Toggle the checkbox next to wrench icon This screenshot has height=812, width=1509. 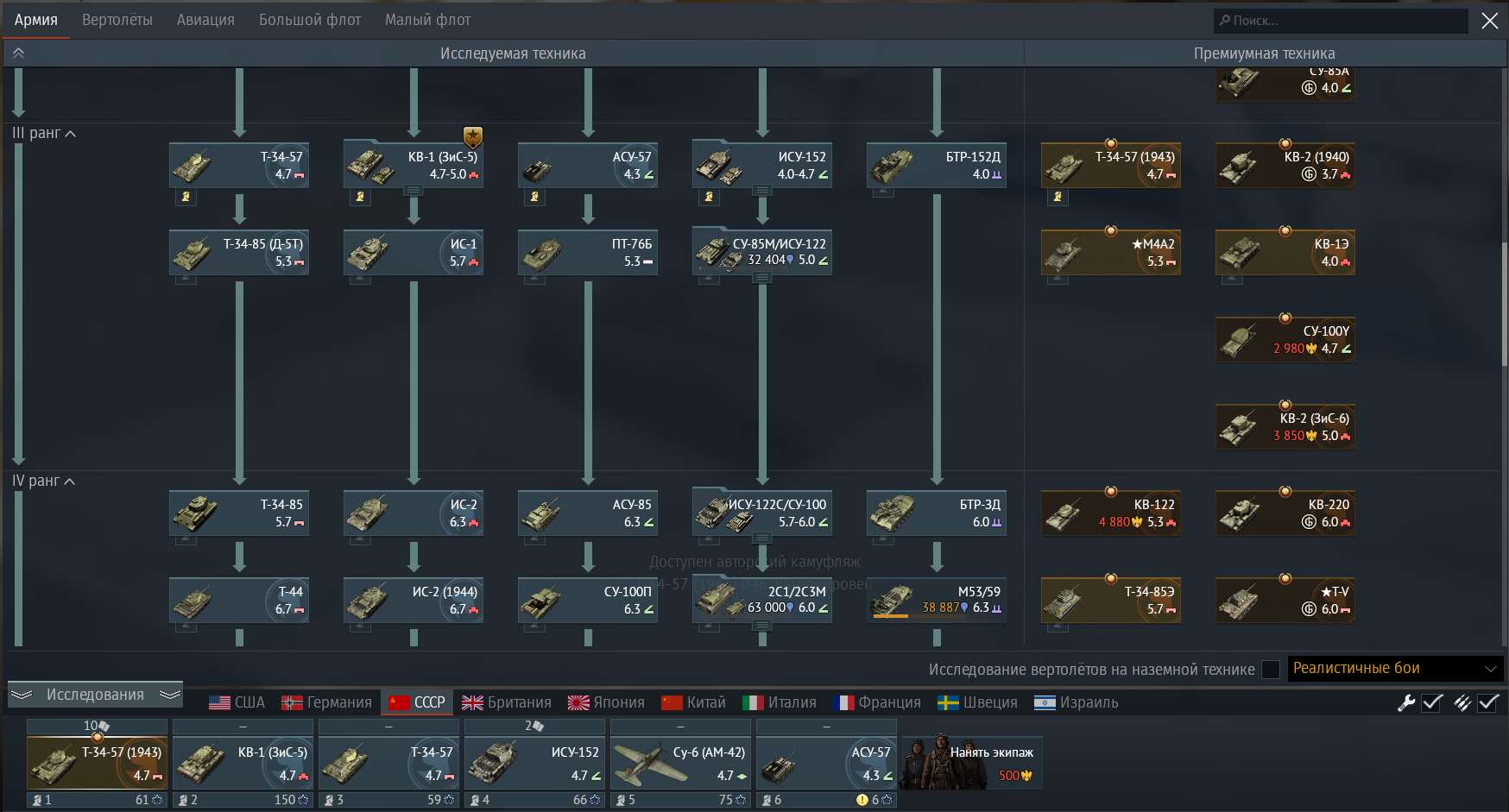pos(1432,702)
